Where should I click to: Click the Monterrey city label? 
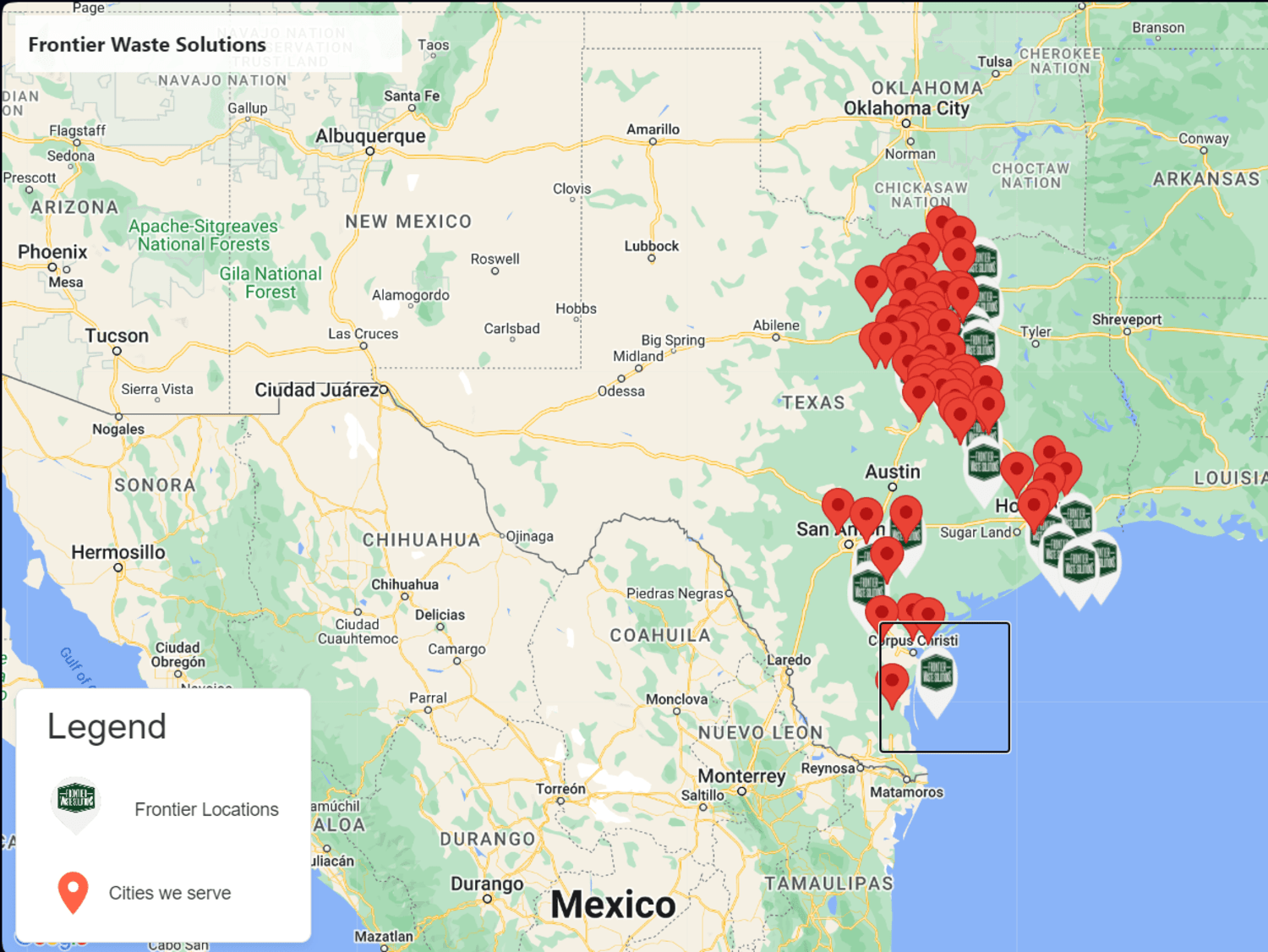point(741,775)
